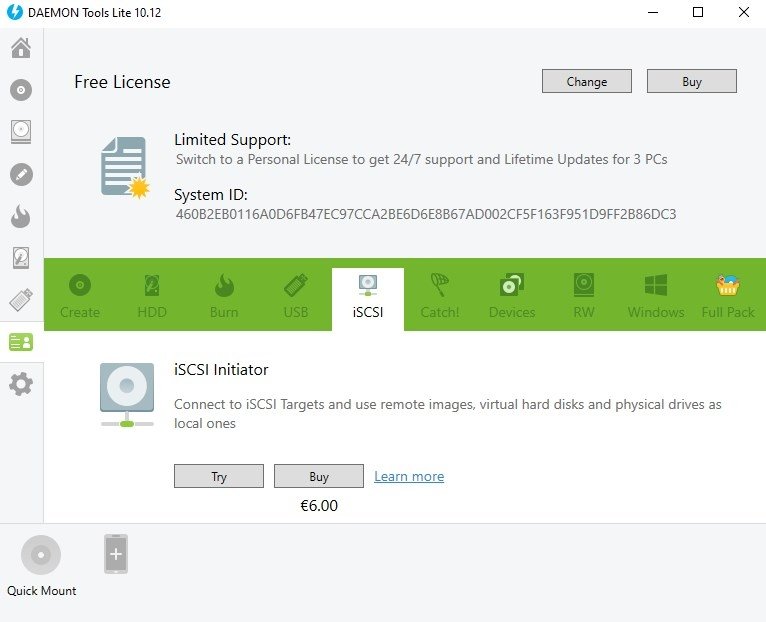766x622 pixels.
Task: Minimize the DAEMON Tools window
Action: pyautogui.click(x=653, y=12)
